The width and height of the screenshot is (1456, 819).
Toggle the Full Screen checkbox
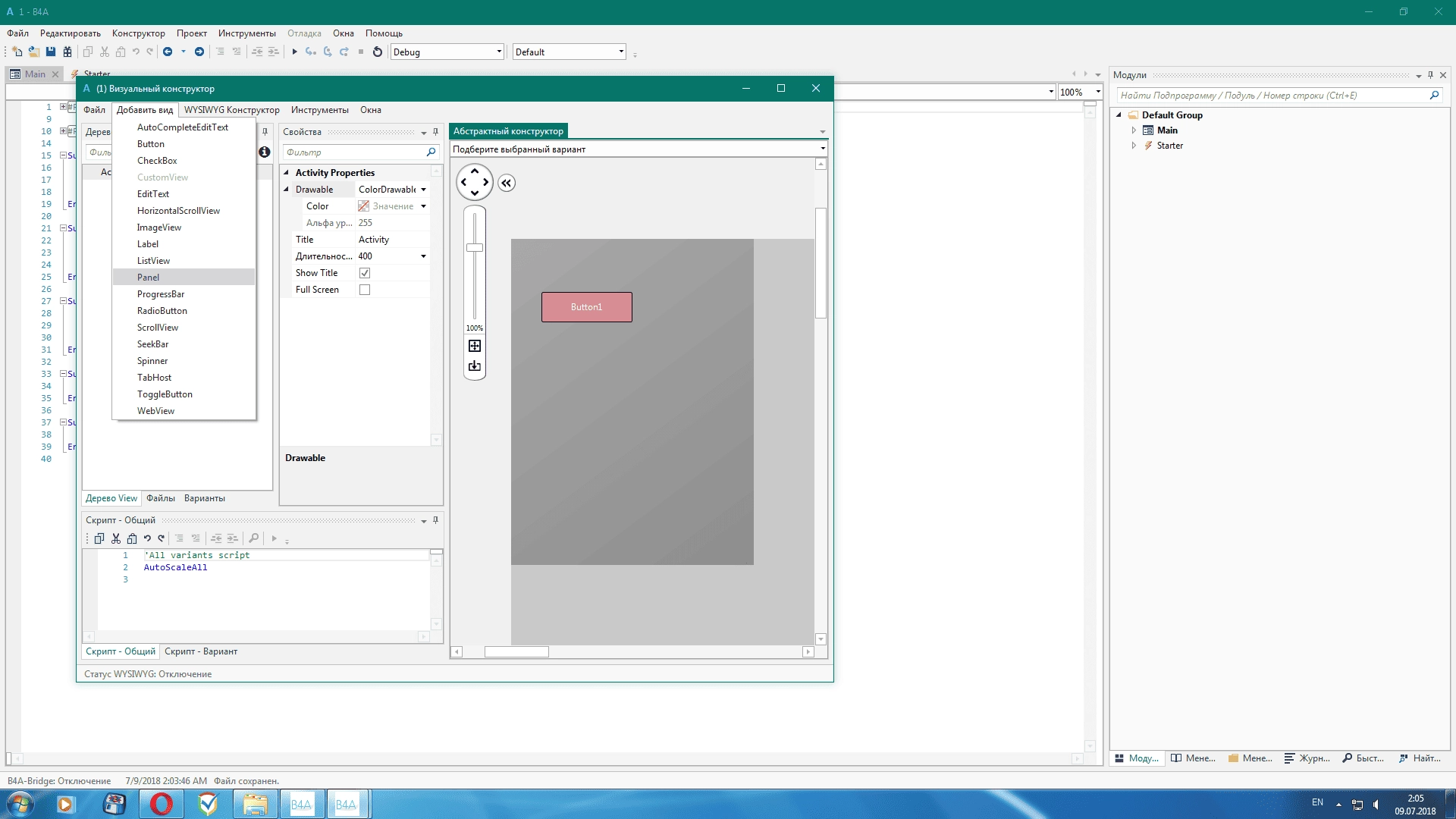click(x=365, y=290)
